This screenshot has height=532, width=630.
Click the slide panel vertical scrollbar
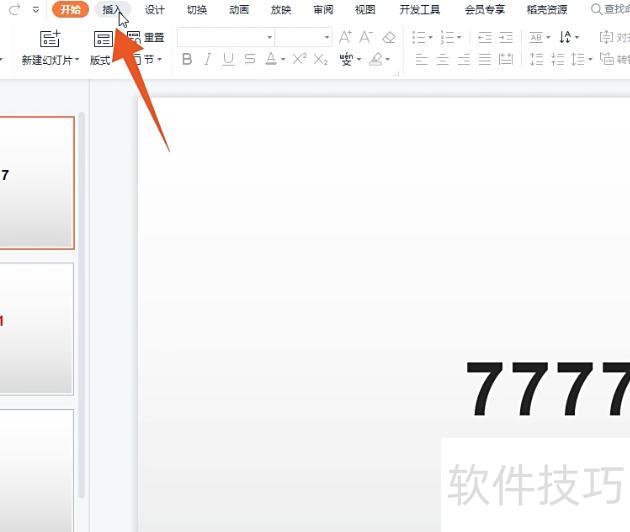pyautogui.click(x=82, y=305)
